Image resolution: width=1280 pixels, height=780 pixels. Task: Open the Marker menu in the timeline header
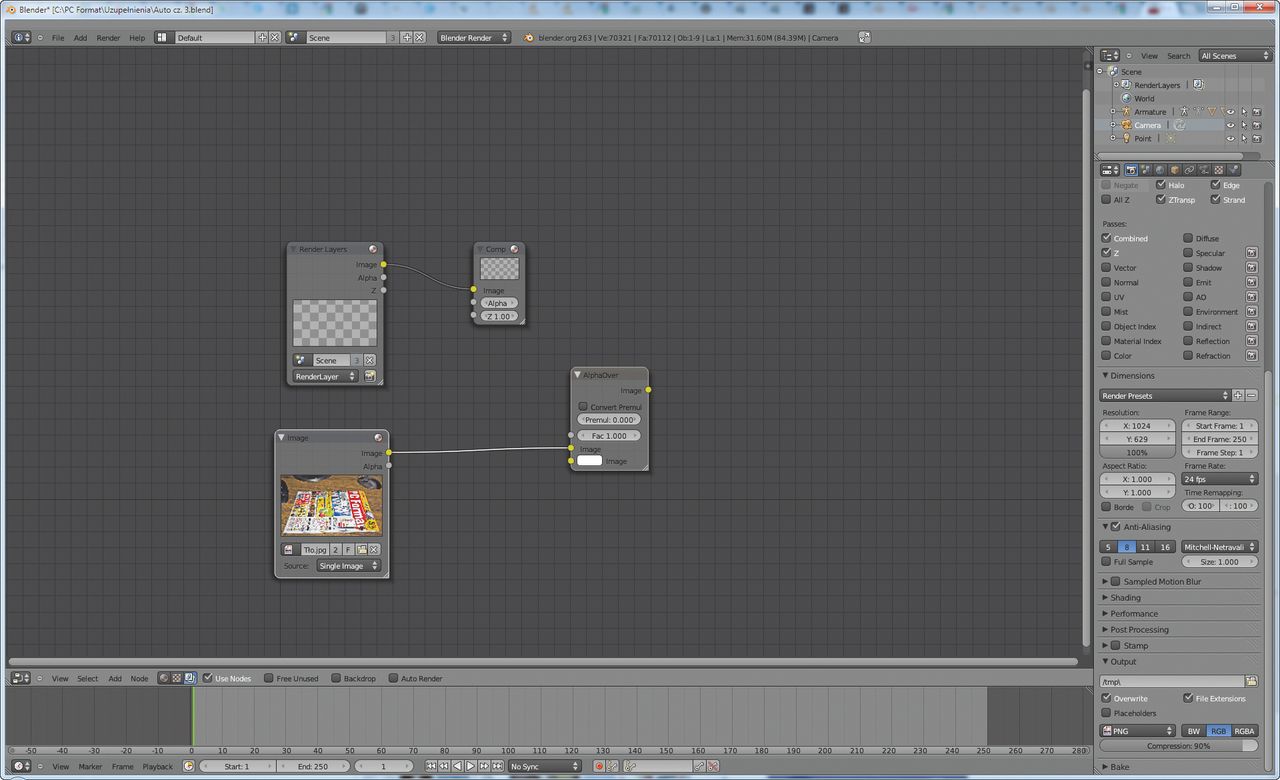90,766
